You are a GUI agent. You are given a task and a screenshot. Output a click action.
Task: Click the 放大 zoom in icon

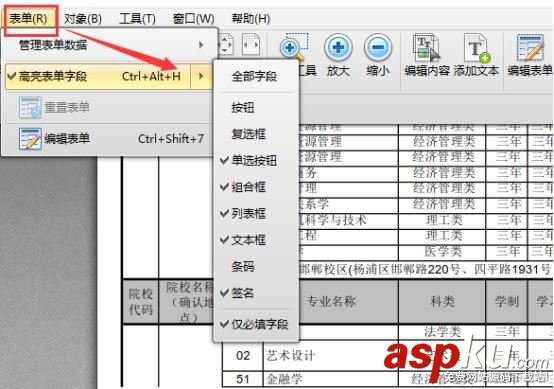point(338,47)
